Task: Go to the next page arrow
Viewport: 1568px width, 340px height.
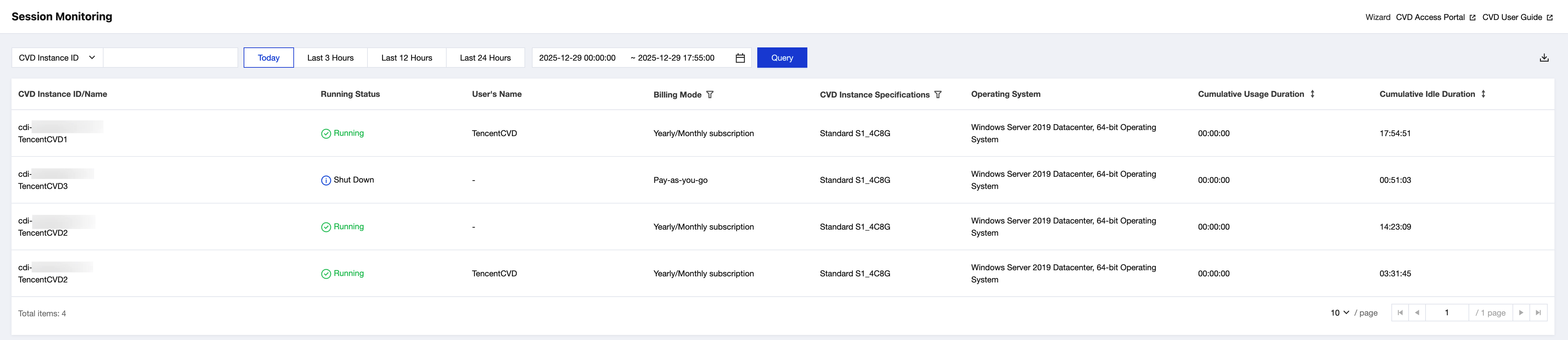Action: pos(1521,313)
